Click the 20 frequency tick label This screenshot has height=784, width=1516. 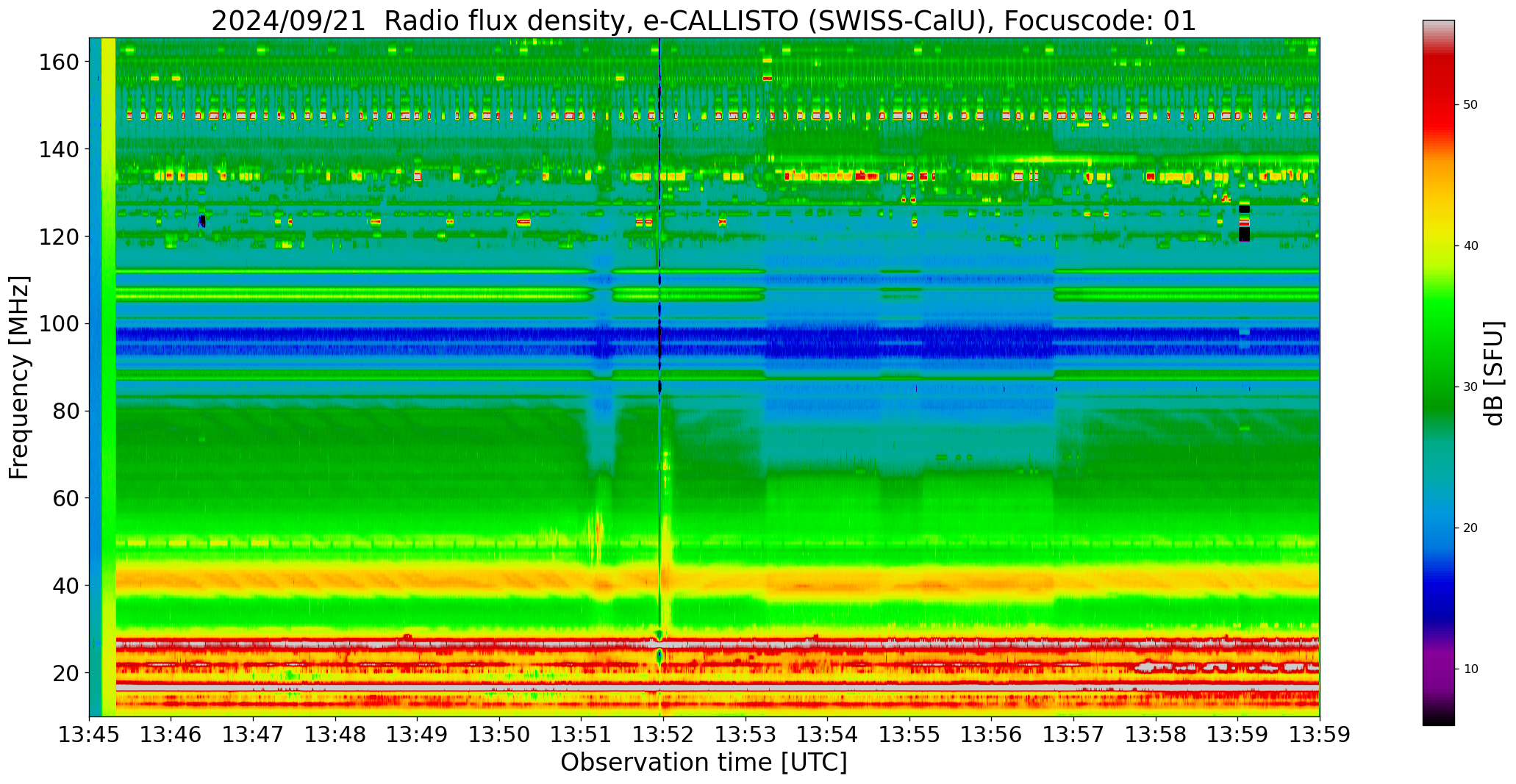click(x=66, y=672)
